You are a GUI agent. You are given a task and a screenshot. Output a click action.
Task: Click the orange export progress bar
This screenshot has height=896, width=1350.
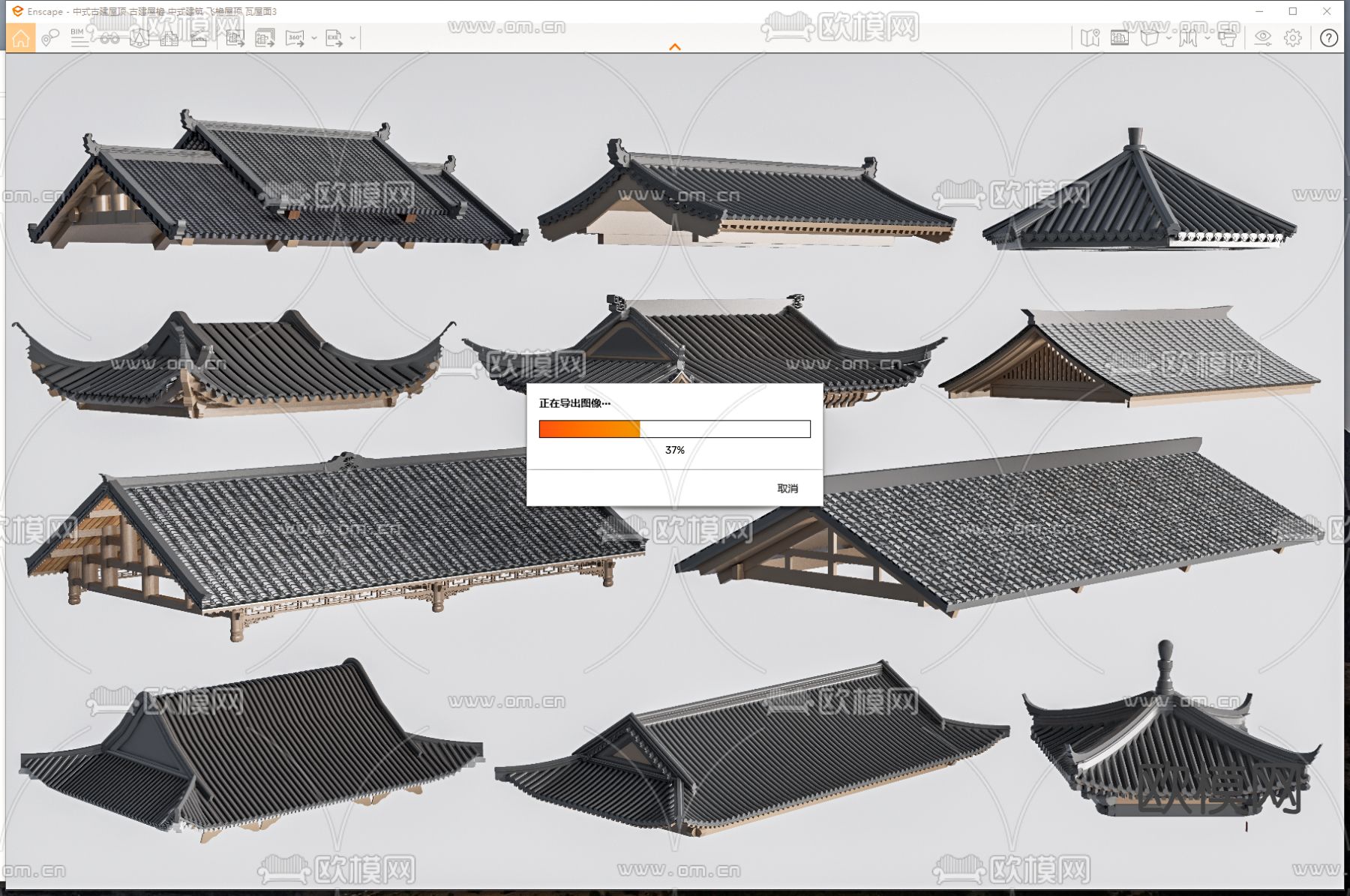589,429
